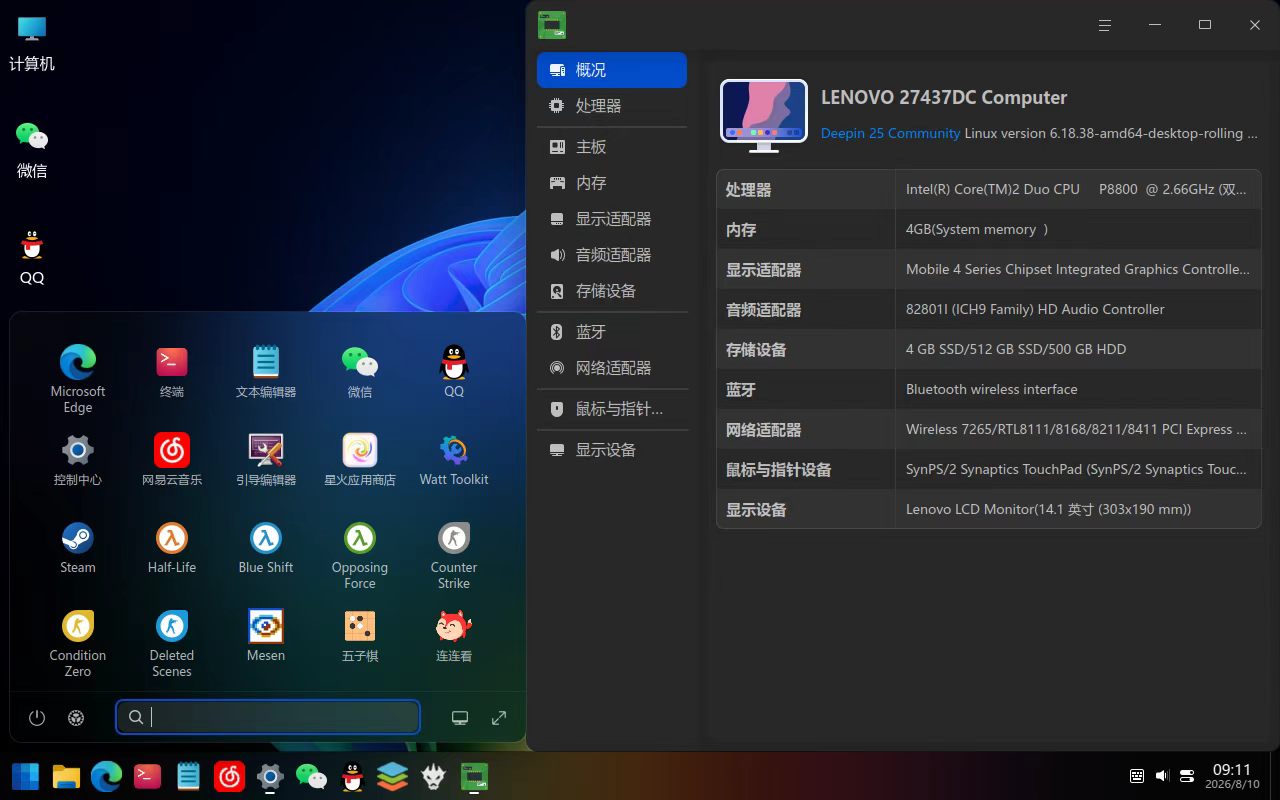Open the 计算机 desktop shortcut

(32, 43)
